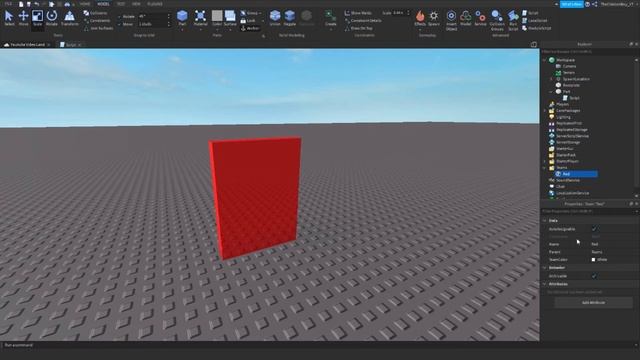This screenshot has height=360, width=640.
Task: Select the Move tool
Action: (x=23, y=18)
